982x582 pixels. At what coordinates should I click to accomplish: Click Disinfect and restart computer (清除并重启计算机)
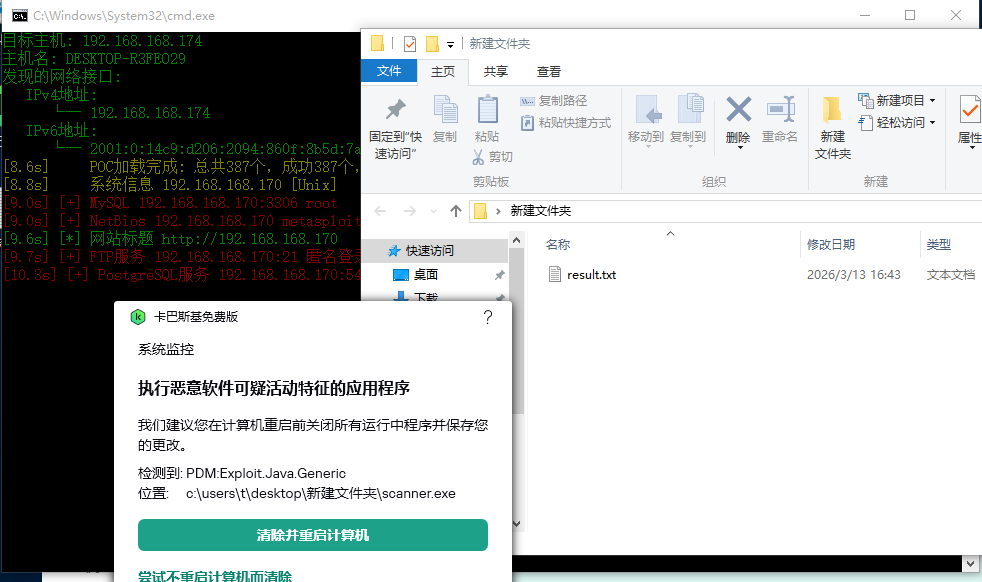point(313,535)
